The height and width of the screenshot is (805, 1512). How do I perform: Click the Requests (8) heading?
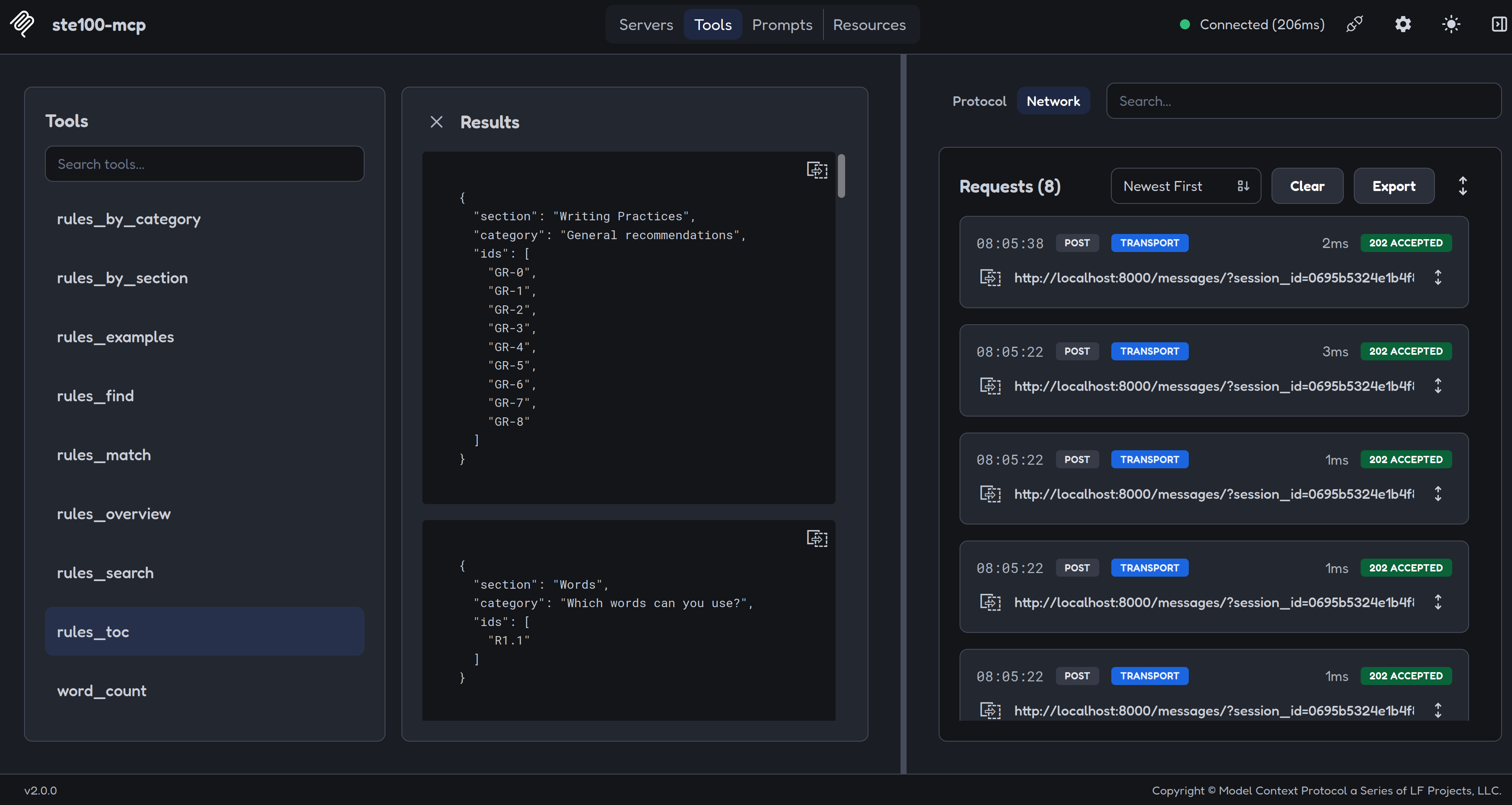(1010, 186)
